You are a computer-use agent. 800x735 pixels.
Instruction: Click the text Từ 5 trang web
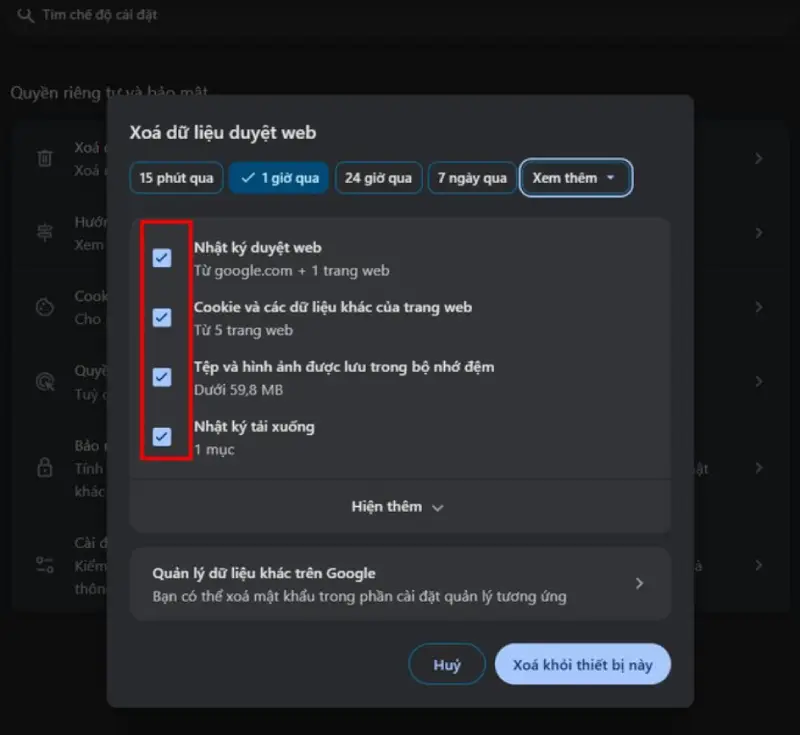click(x=243, y=331)
